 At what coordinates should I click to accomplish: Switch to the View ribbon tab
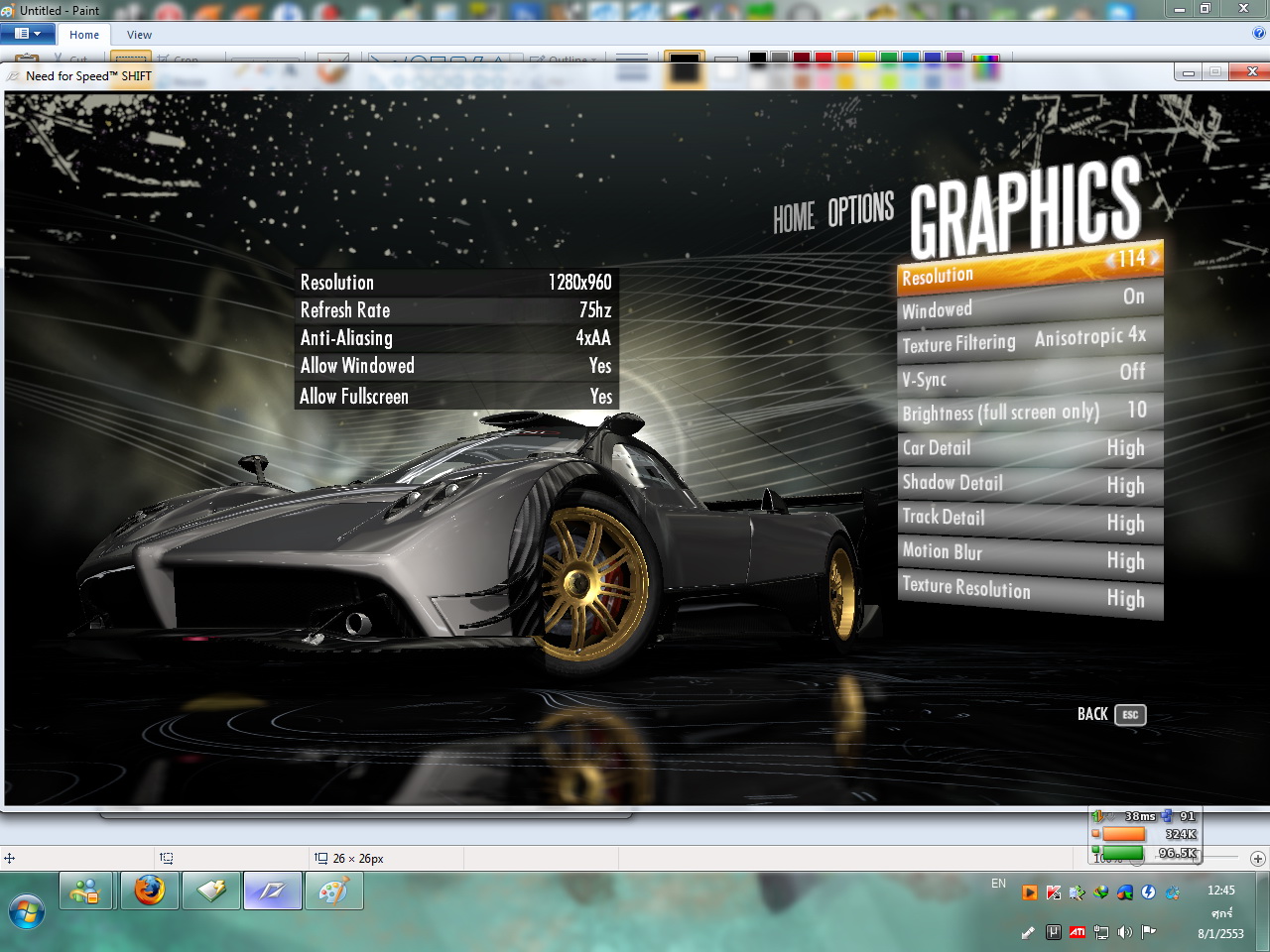139,35
